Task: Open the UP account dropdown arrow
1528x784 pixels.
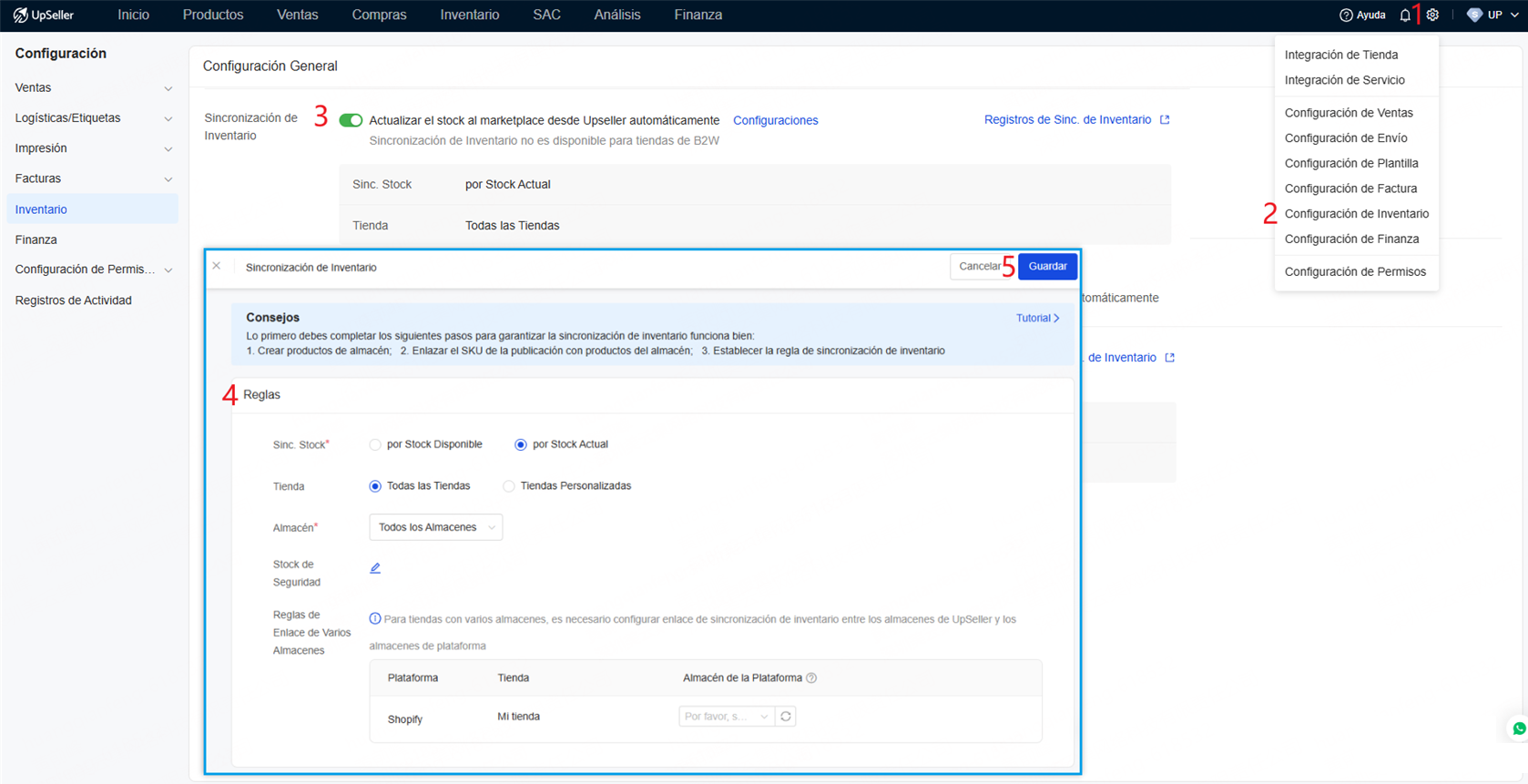Action: pos(1514,15)
